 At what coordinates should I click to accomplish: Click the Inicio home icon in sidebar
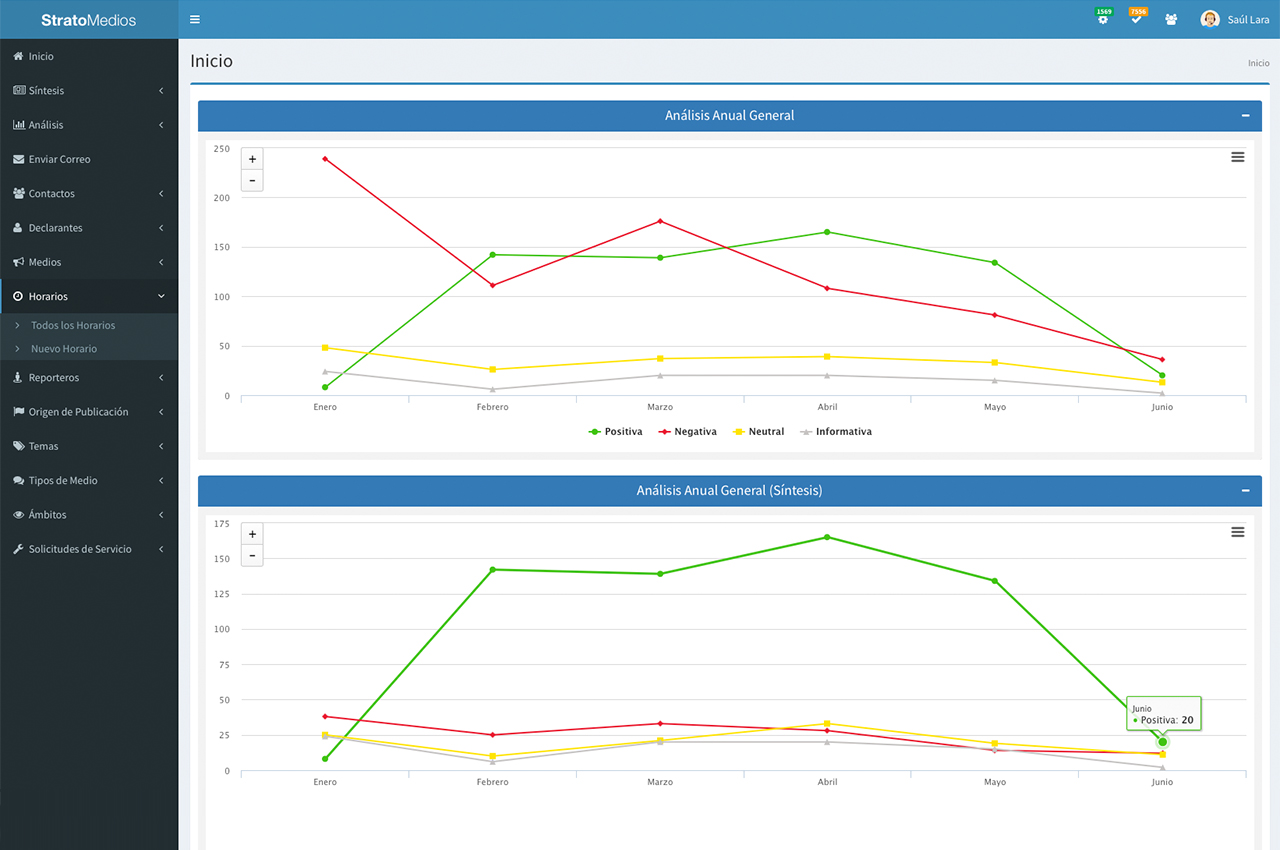pyautogui.click(x=19, y=57)
